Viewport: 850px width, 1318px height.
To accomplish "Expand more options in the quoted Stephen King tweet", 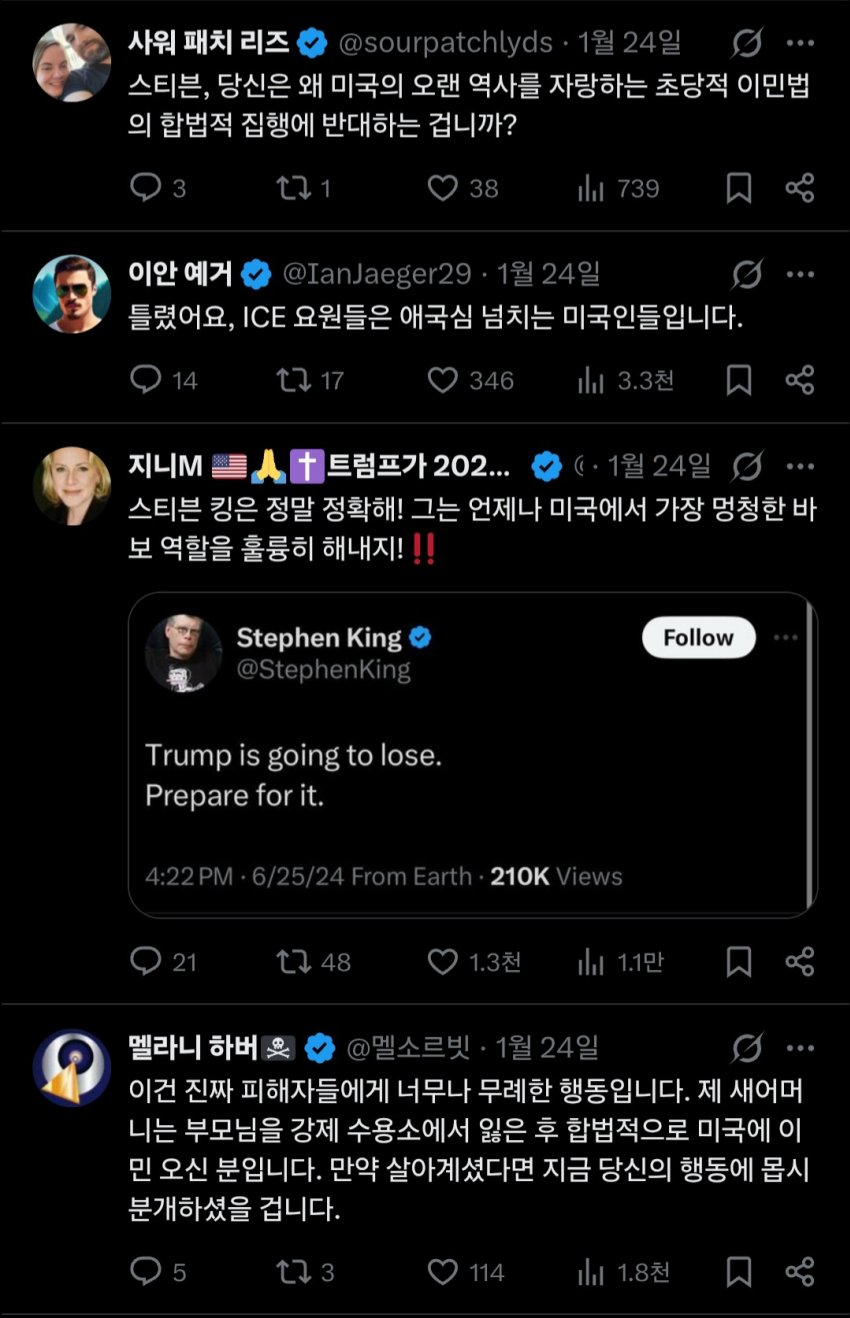I will (x=786, y=638).
